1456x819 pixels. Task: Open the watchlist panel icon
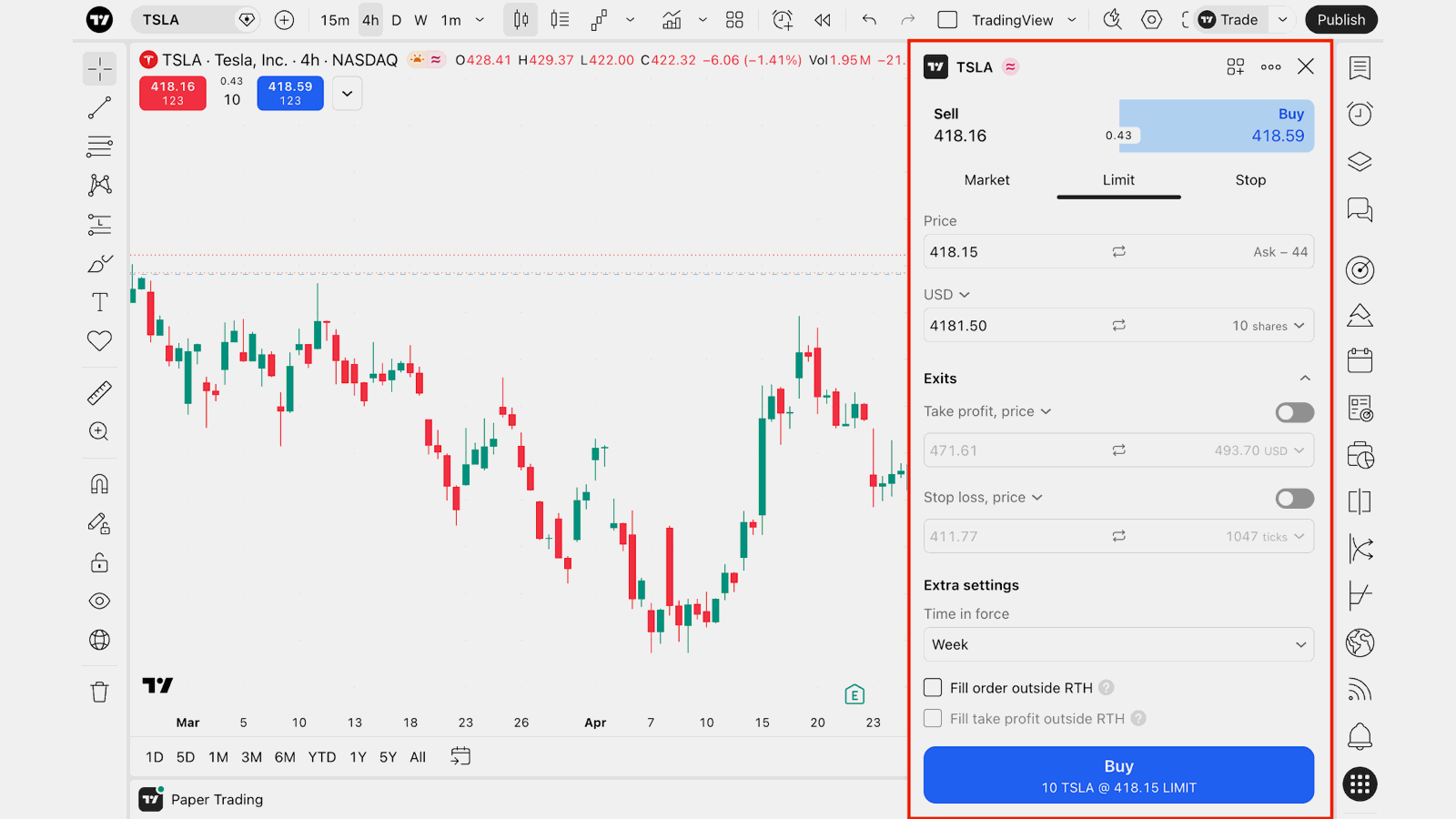tap(1360, 67)
